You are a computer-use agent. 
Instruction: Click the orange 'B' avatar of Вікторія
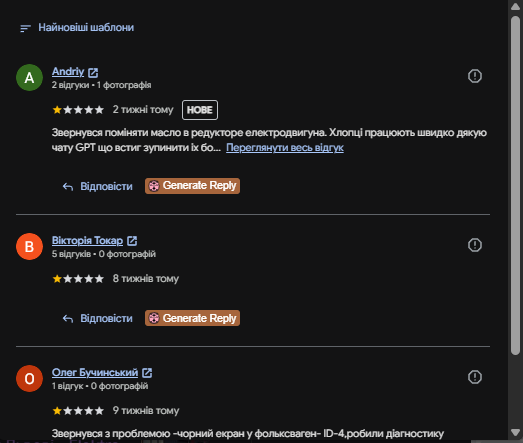pyautogui.click(x=29, y=247)
